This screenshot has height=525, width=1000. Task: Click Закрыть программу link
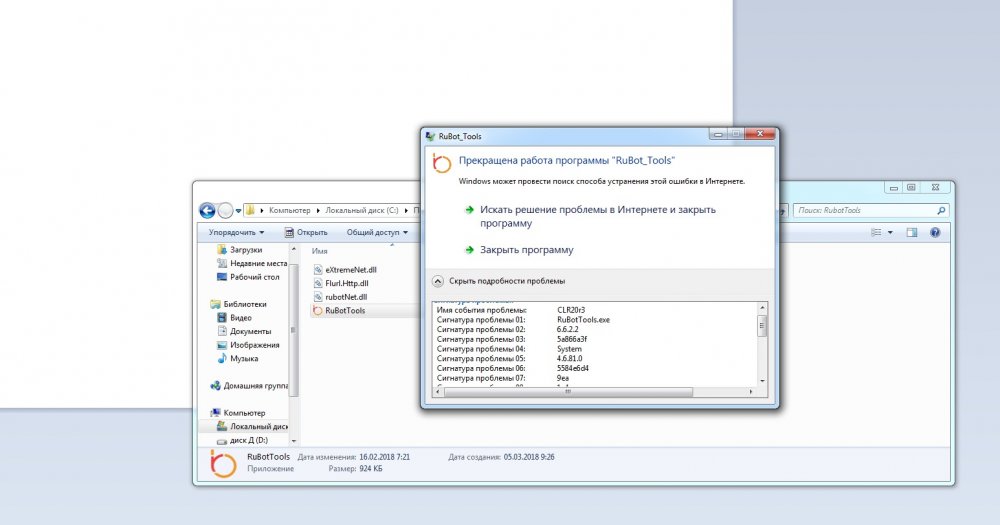(526, 250)
